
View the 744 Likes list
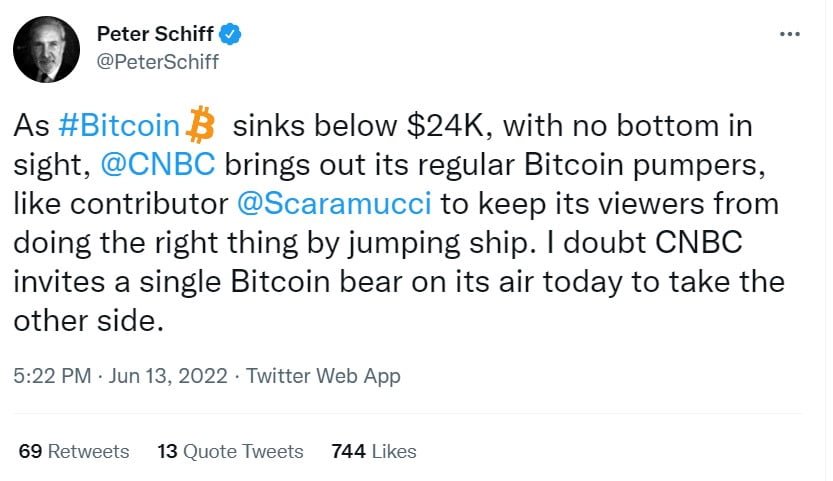click(x=374, y=451)
